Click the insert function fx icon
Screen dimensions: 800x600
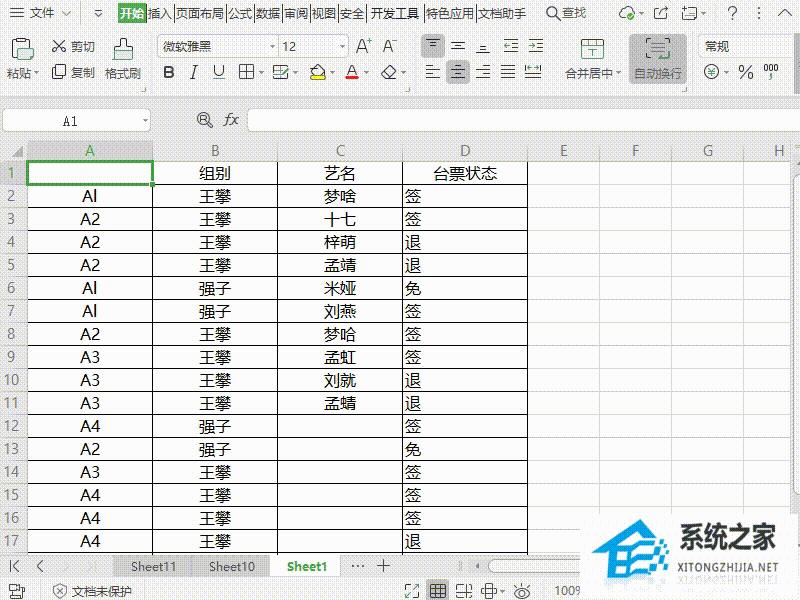click(x=232, y=119)
